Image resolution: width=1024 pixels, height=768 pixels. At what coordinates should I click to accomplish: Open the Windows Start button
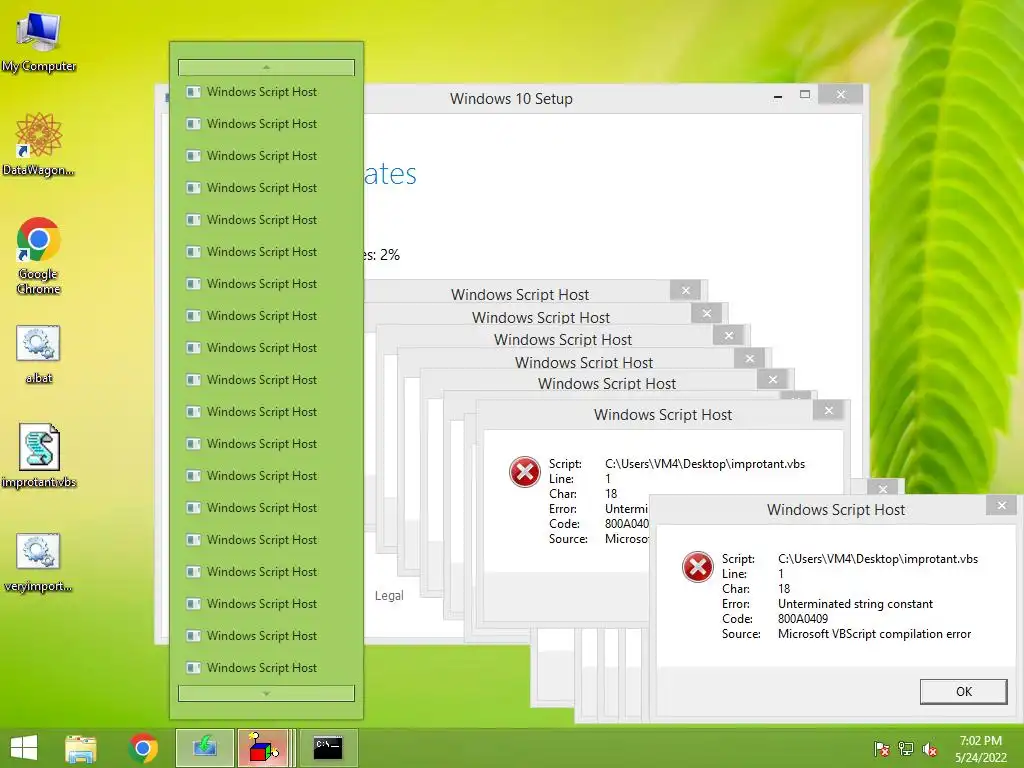click(x=24, y=748)
